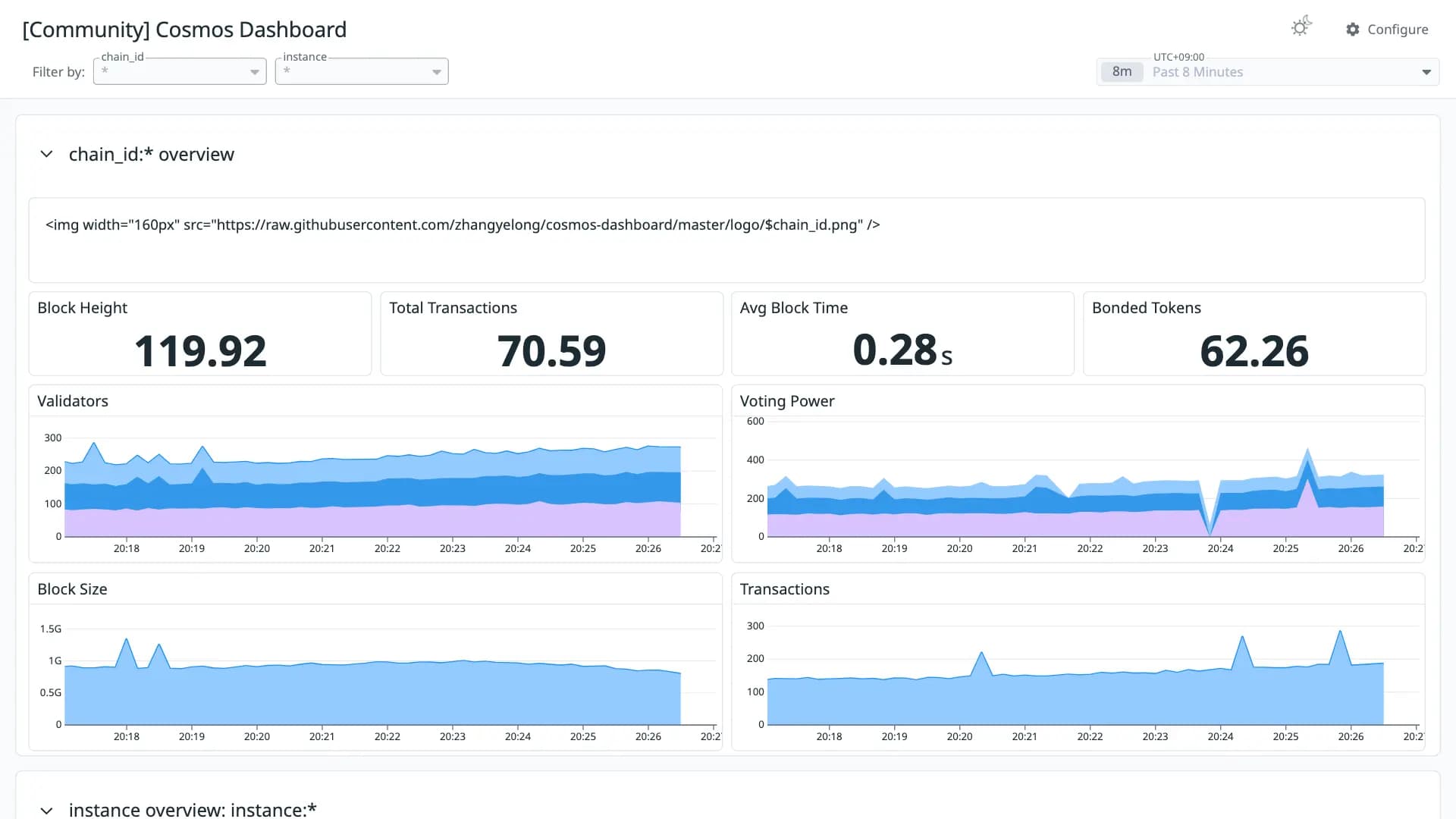Click the Avg Block Time value 0.28 s

tap(902, 350)
